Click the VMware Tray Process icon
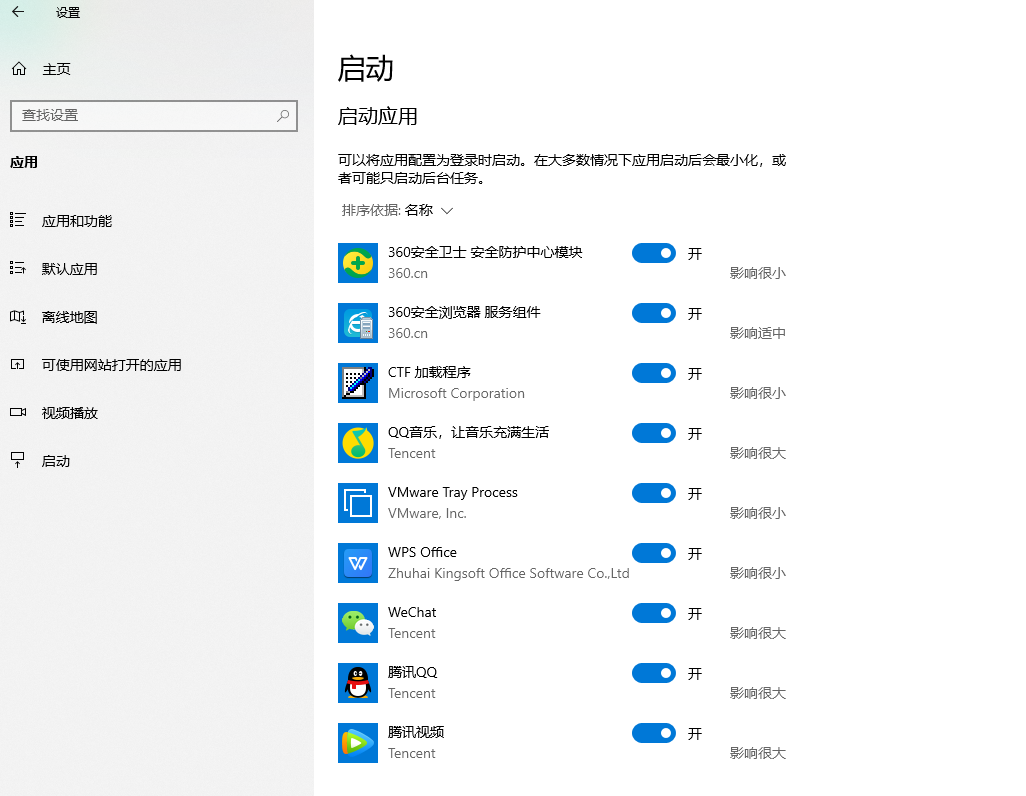 [x=357, y=503]
